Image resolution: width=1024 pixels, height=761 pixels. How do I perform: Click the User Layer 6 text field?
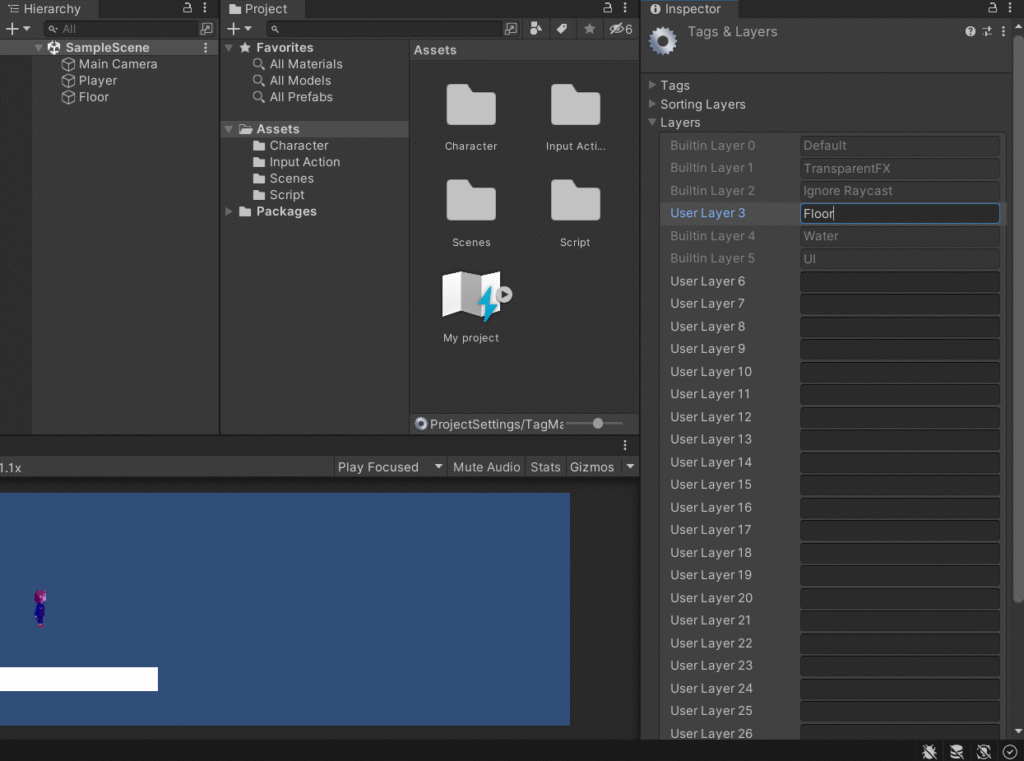coord(899,282)
